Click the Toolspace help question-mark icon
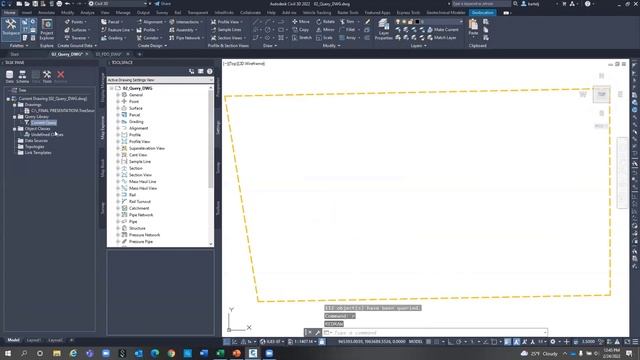The height and width of the screenshot is (360, 640). point(209,71)
